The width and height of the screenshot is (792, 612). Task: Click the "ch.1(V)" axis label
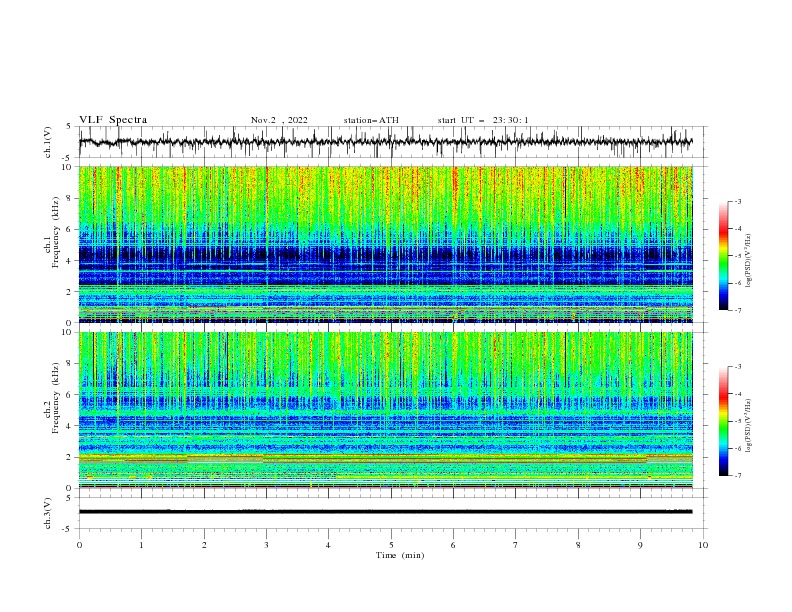pos(48,142)
